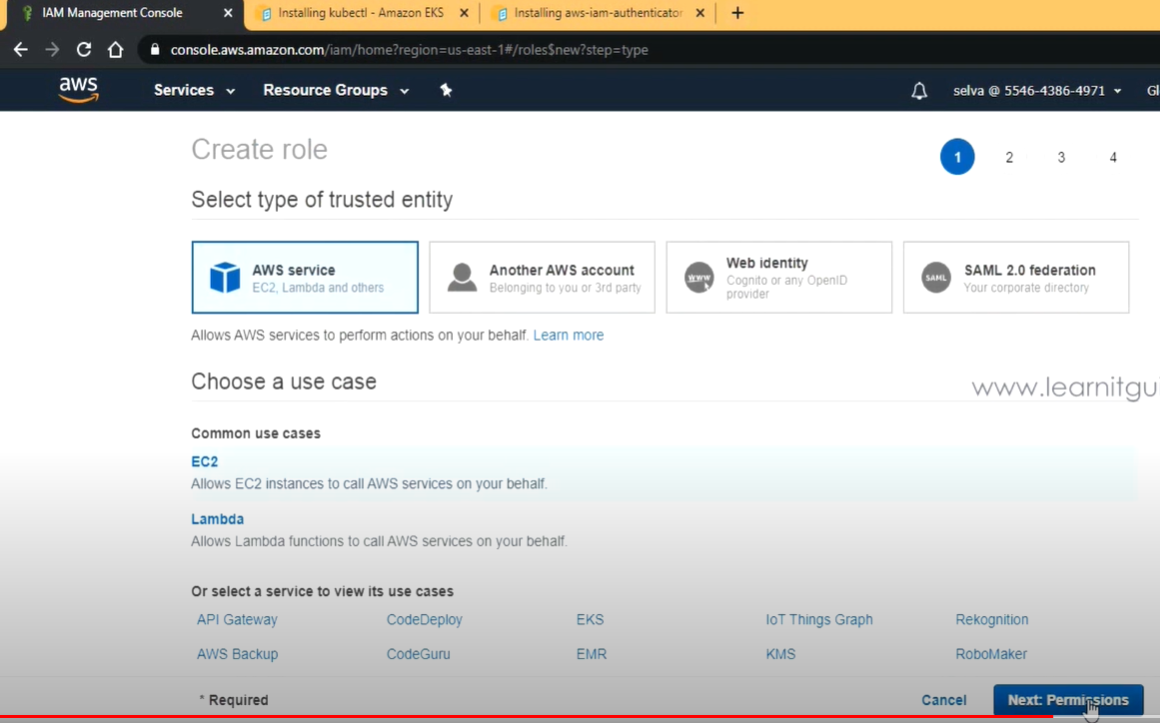Open the Services dropdown menu
The height and width of the screenshot is (723, 1160).
[x=194, y=90]
